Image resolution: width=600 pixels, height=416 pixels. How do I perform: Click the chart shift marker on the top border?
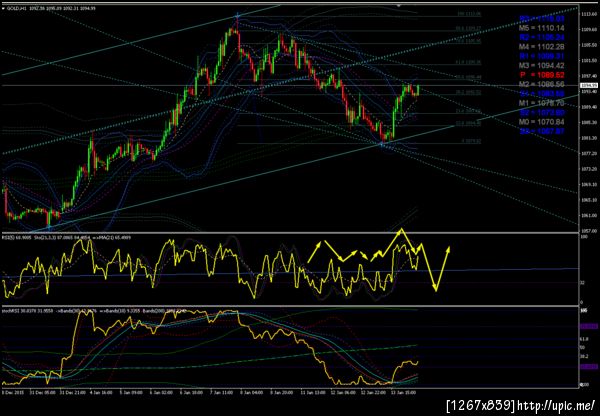tap(399, 5)
